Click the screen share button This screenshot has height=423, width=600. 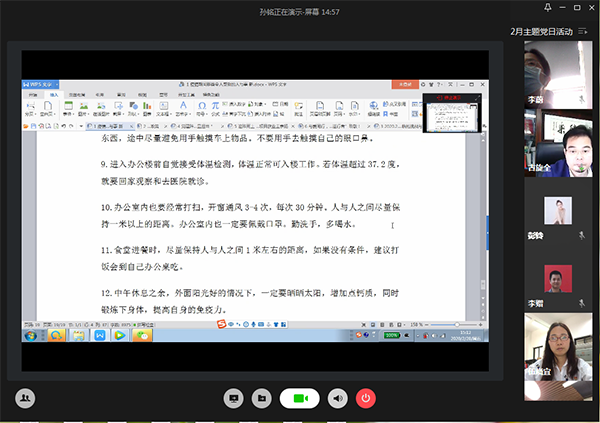(x=233, y=397)
